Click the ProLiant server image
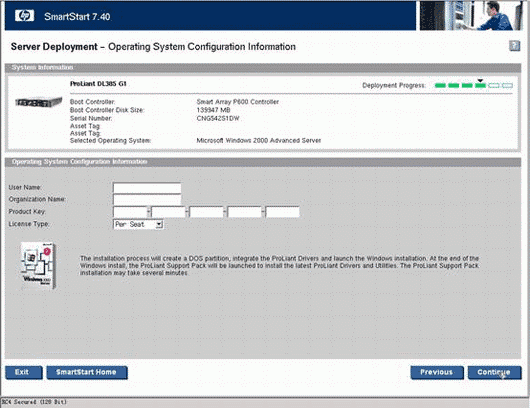 coord(39,102)
